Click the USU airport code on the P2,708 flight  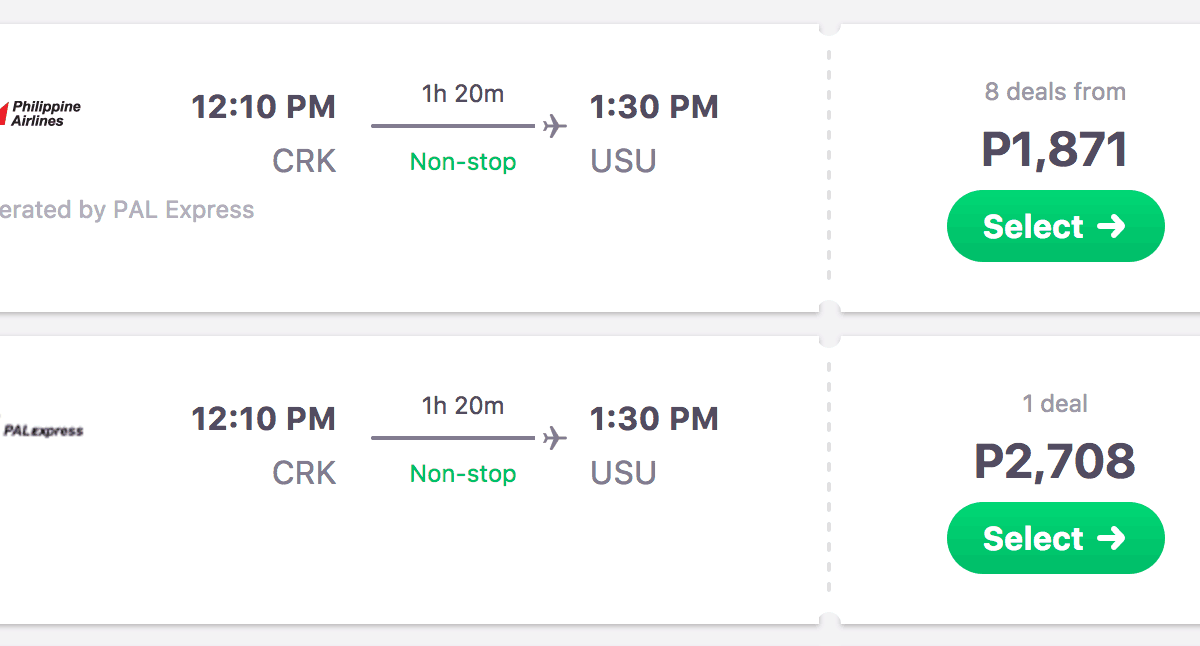[x=624, y=473]
